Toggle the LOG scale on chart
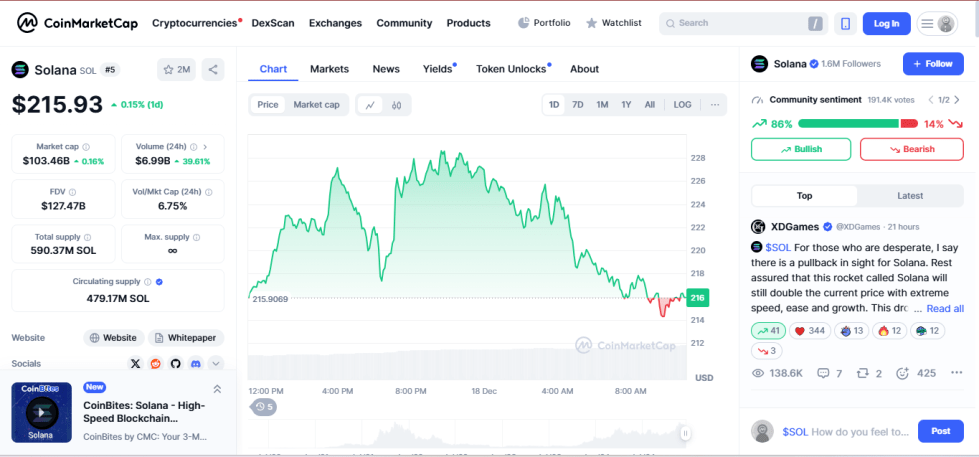The height and width of the screenshot is (457, 979). pos(682,105)
